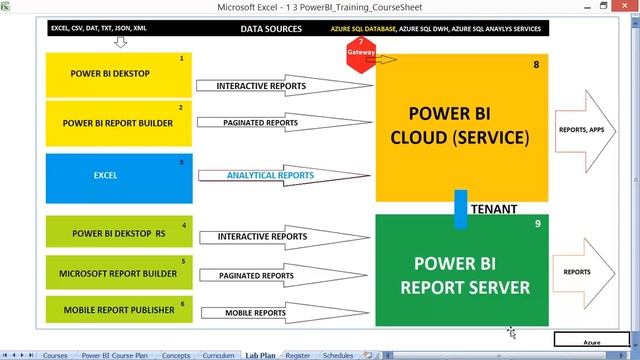This screenshot has height=360, width=640.
Task: Jump to last sheet tab arrow
Action: pyautogui.click(x=31, y=356)
